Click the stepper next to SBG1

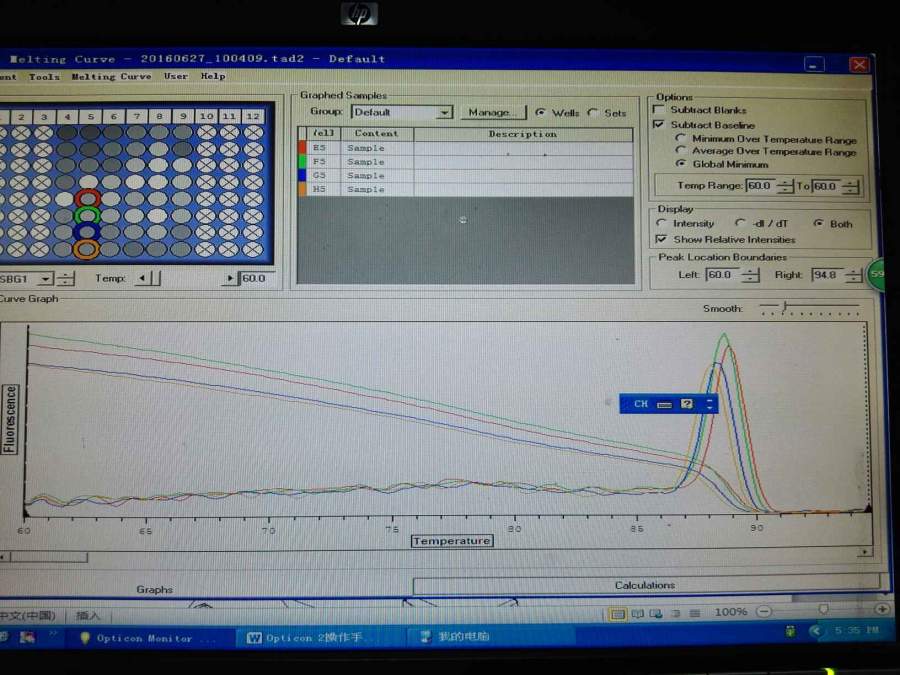coord(65,279)
